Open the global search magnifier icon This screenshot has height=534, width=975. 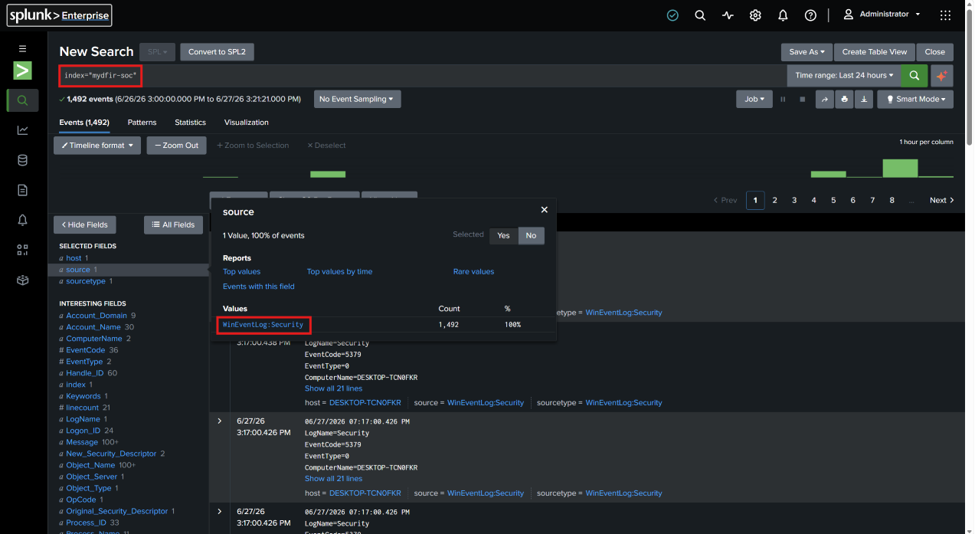click(700, 16)
